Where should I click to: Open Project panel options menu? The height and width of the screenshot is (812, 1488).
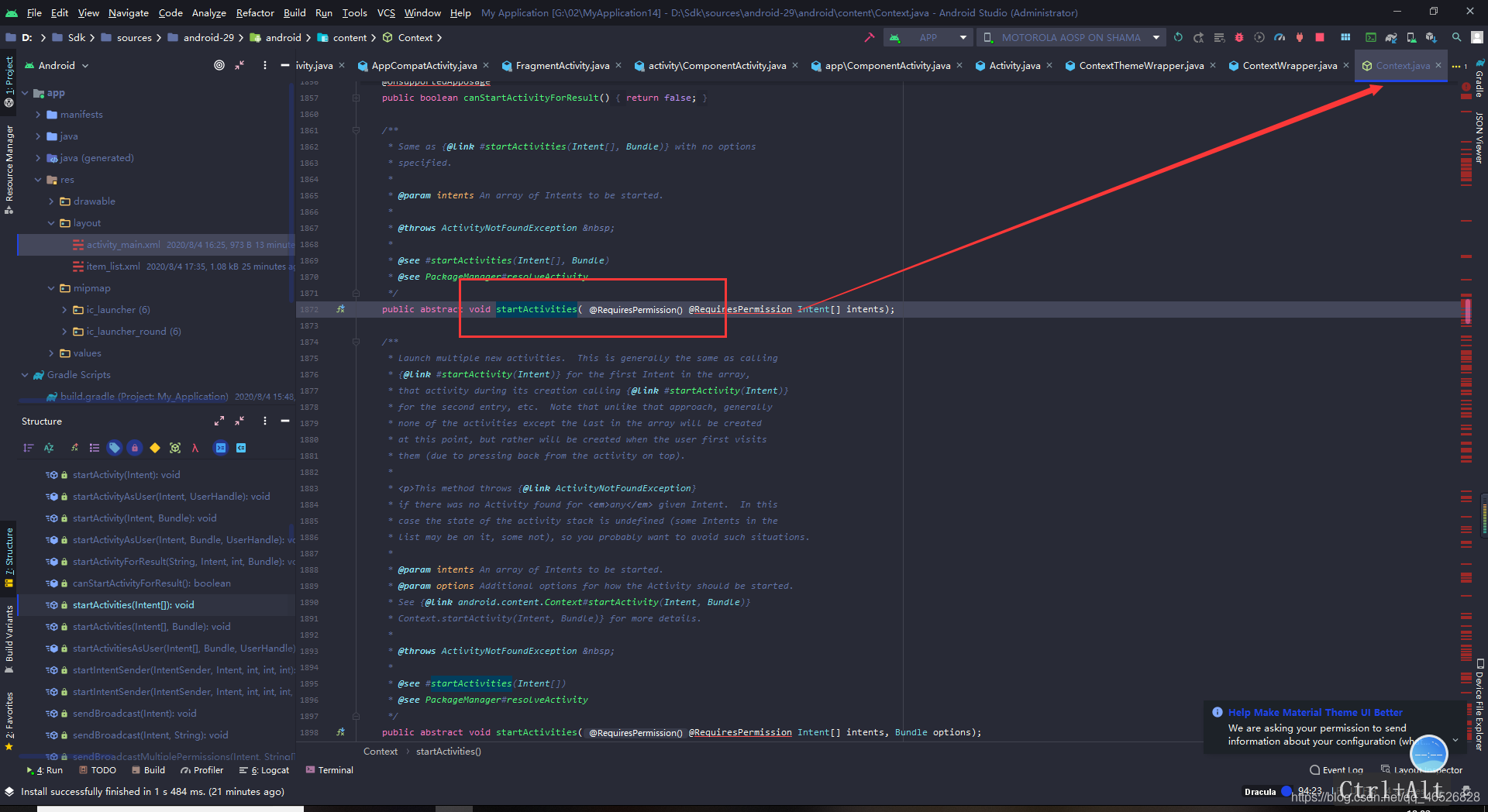pyautogui.click(x=265, y=65)
